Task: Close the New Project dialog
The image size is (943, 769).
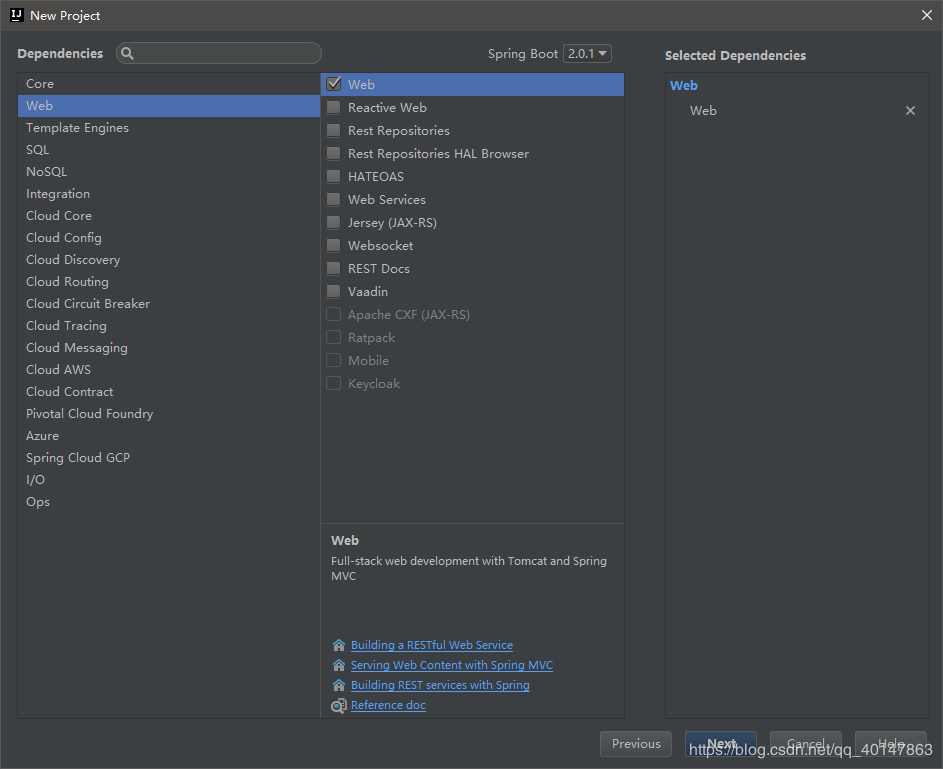Action: pyautogui.click(x=926, y=15)
